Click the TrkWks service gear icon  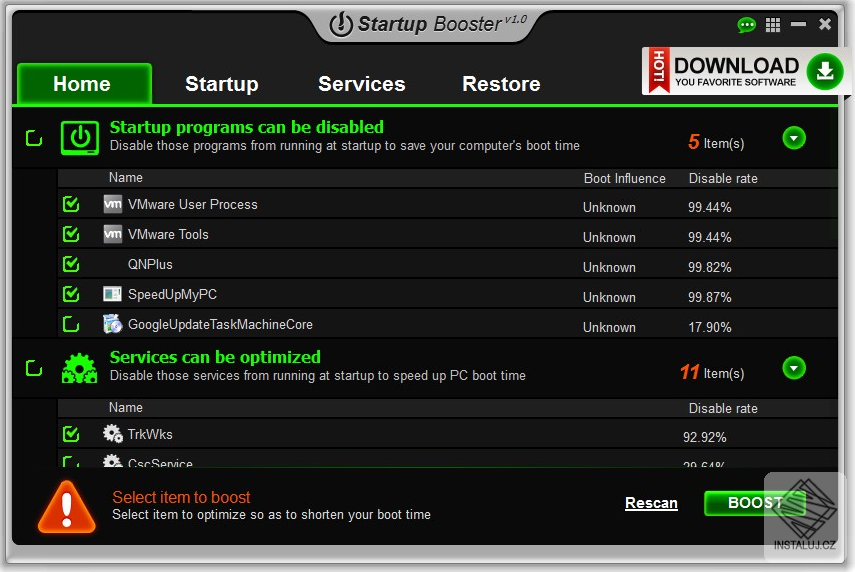click(x=112, y=434)
